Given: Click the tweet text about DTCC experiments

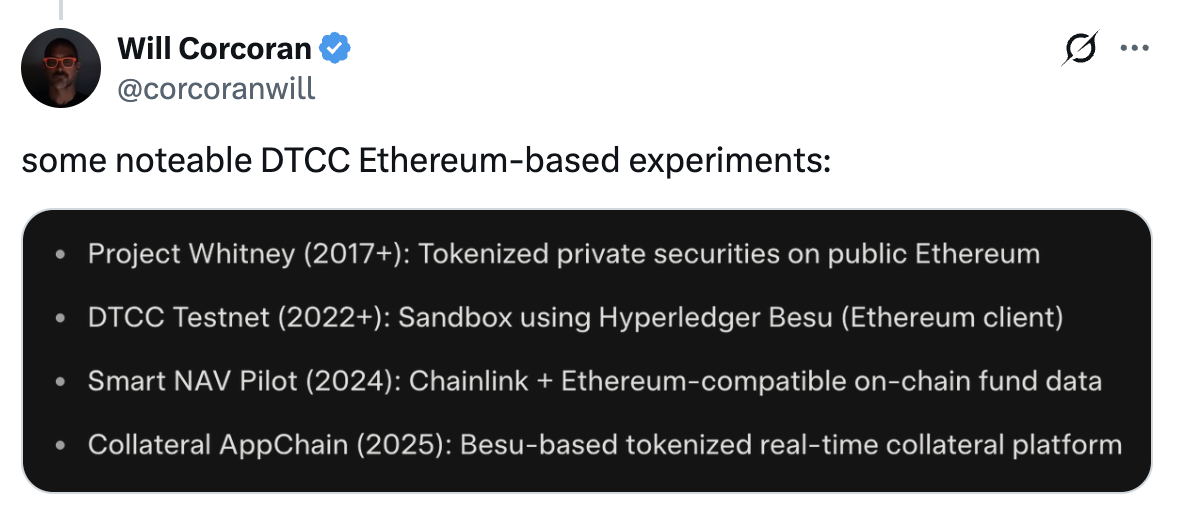Looking at the screenshot, I should (x=425, y=160).
